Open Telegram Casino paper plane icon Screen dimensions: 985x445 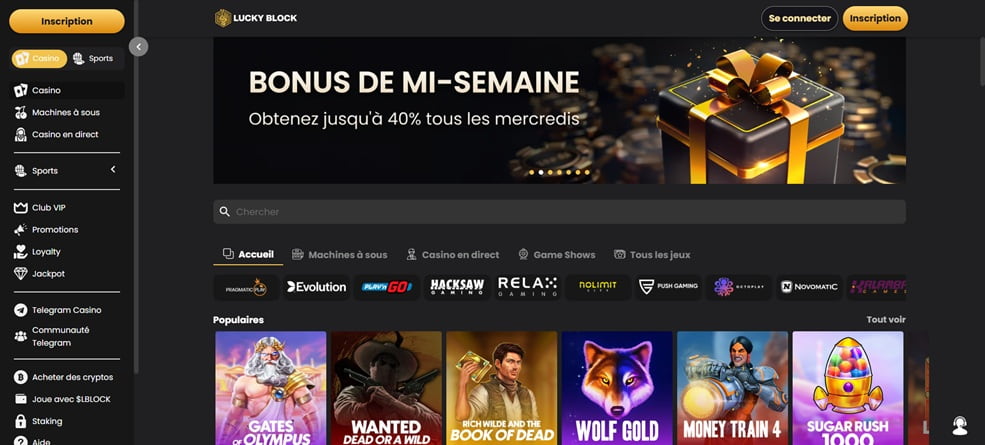click(21, 310)
